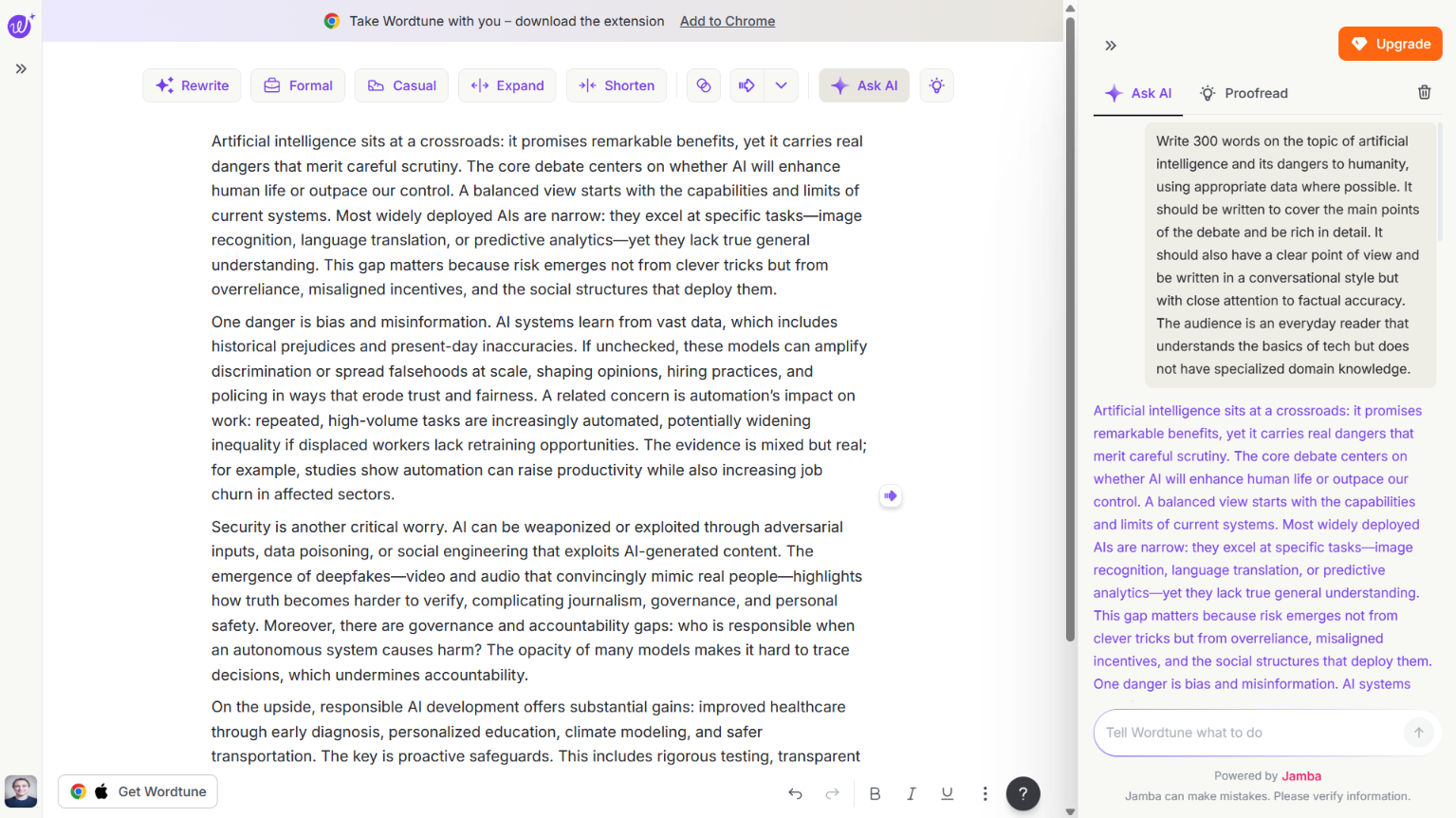Send the prompt with the up arrow
This screenshot has width=1456, height=818.
[x=1419, y=733]
